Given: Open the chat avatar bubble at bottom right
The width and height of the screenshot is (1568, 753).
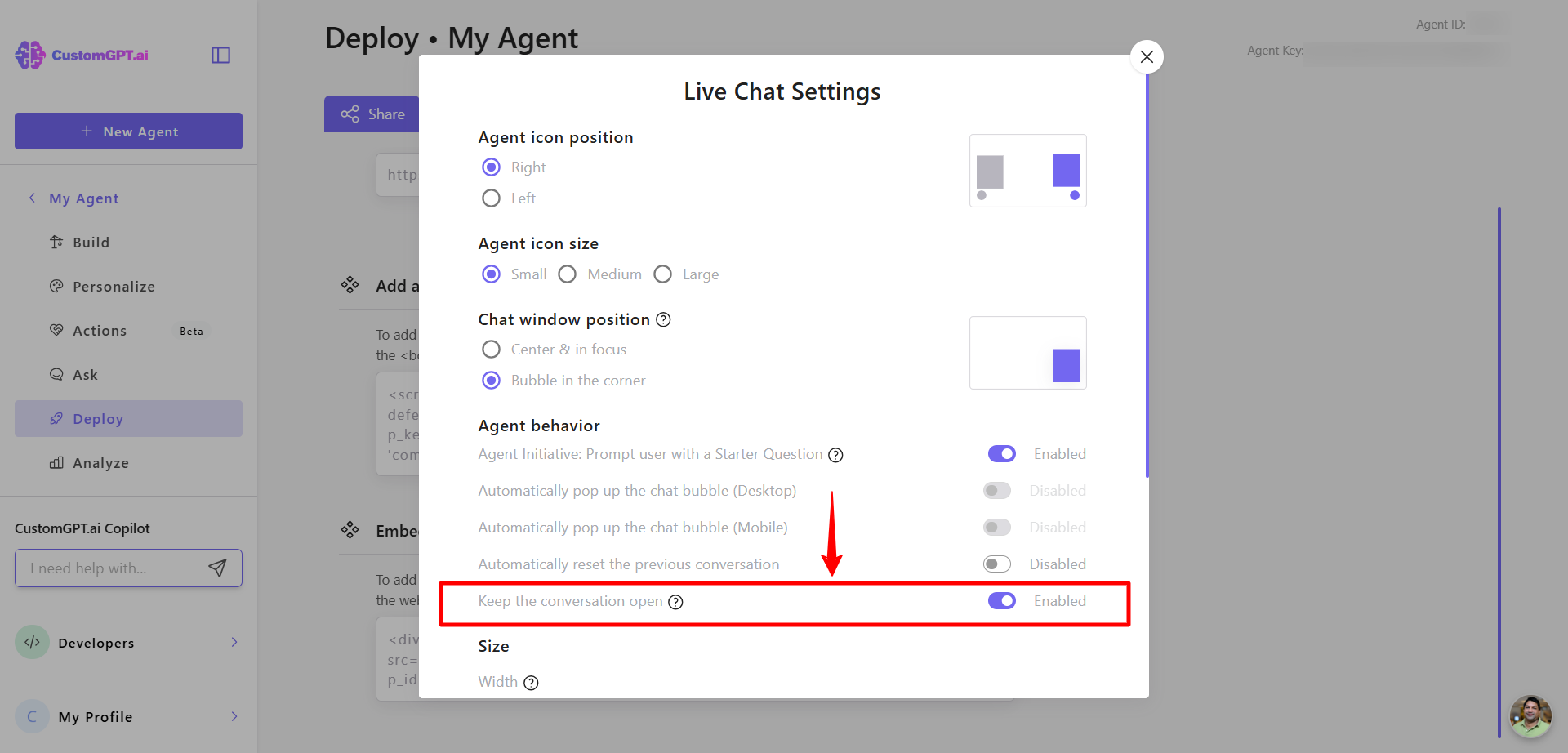Looking at the screenshot, I should point(1530,716).
